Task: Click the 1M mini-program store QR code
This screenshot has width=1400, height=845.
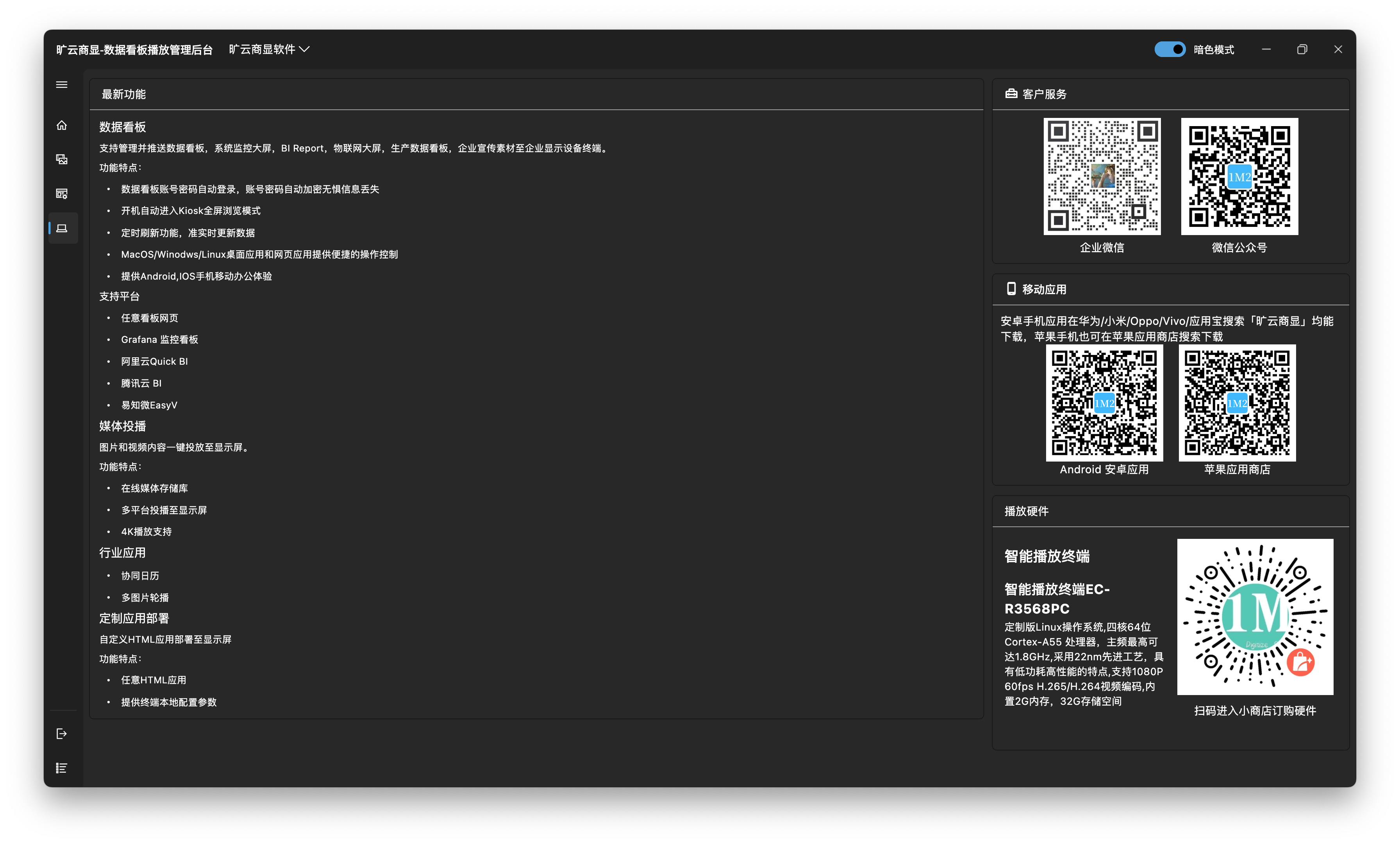Action: [x=1255, y=617]
